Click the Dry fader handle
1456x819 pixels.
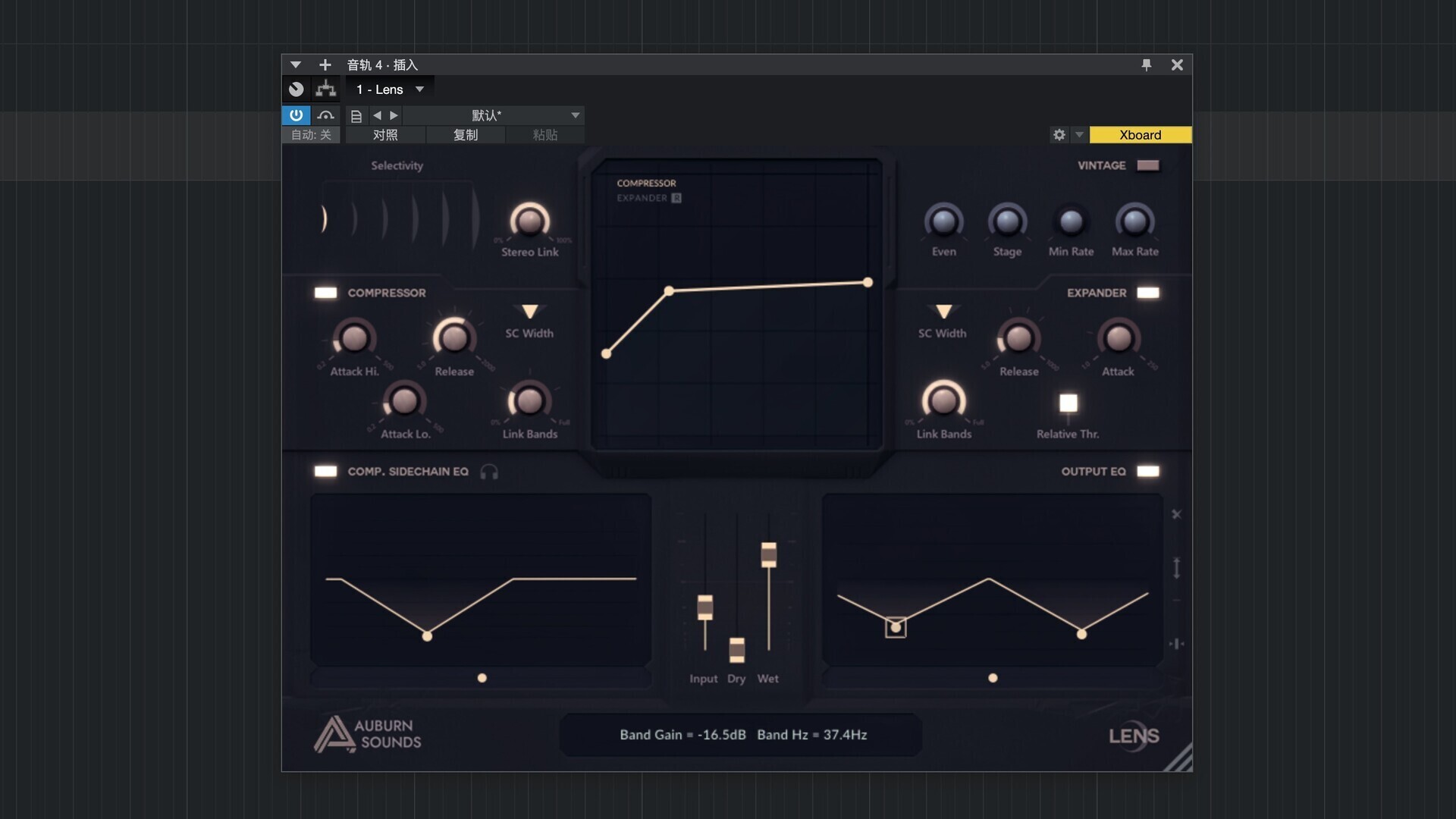click(x=736, y=650)
